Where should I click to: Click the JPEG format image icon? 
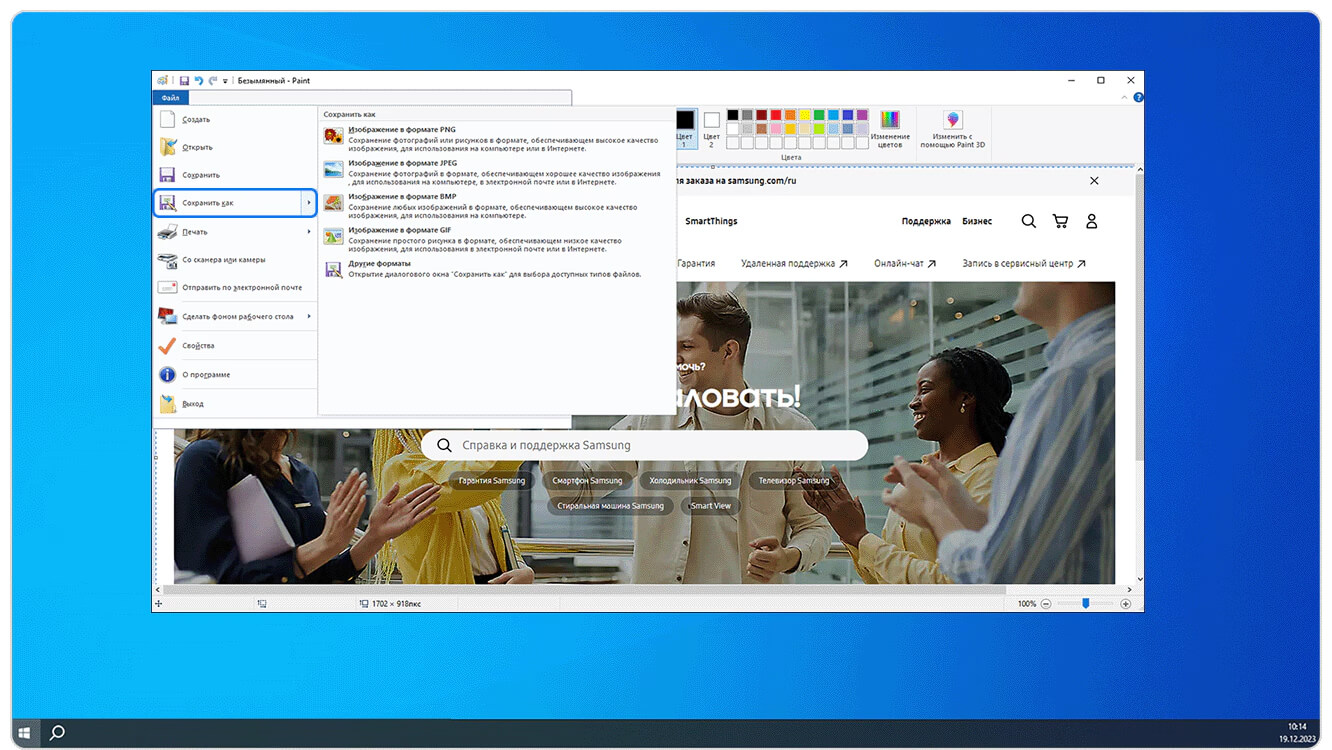(x=333, y=169)
